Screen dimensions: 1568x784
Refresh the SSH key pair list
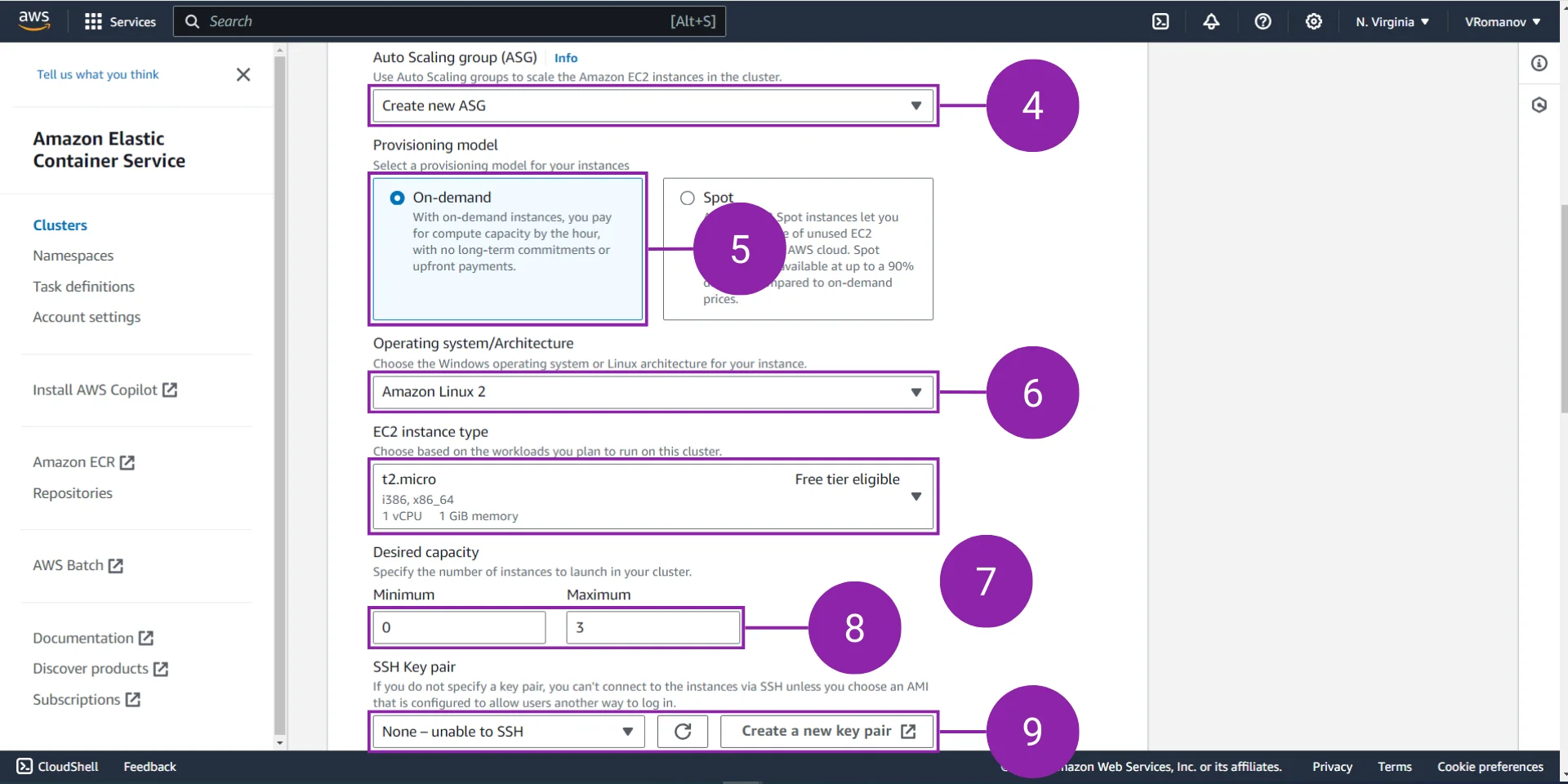coord(683,731)
